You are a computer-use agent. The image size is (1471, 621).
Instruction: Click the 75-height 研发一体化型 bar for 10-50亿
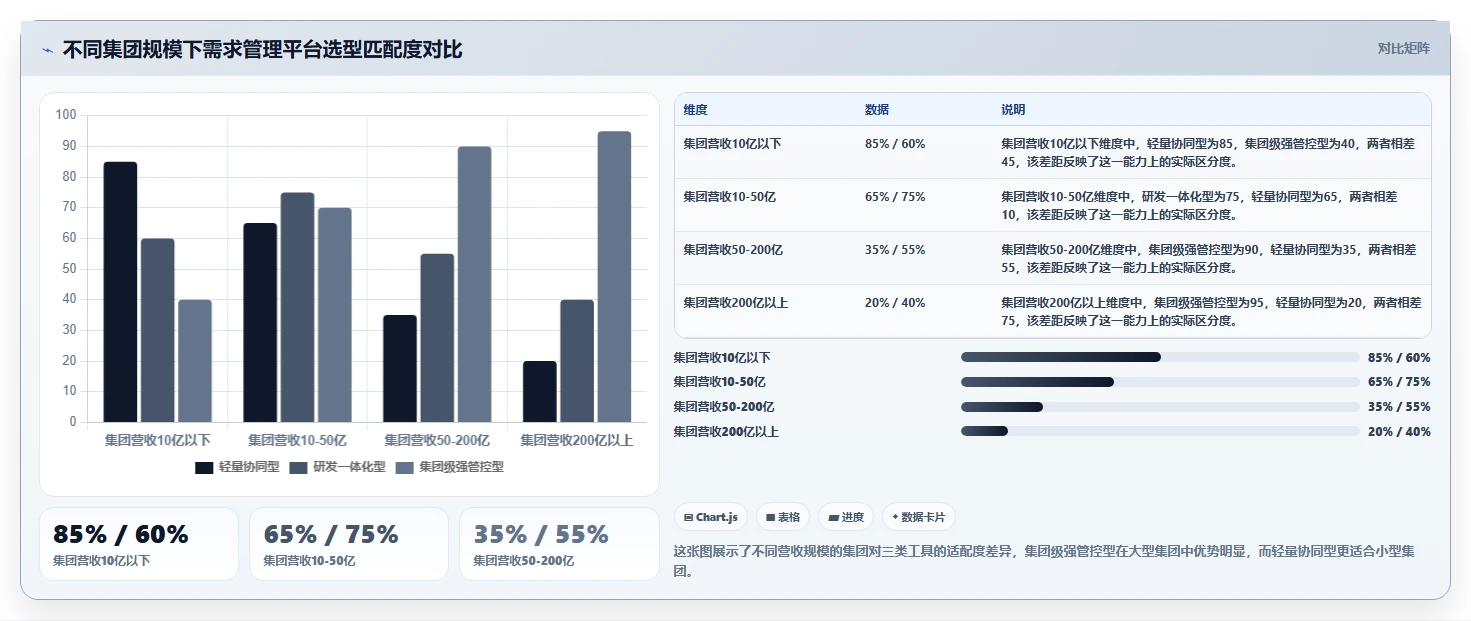tap(297, 307)
